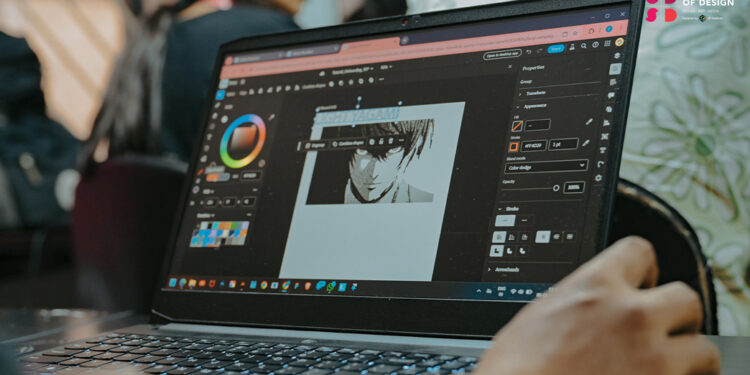
Task: Open the profile avatar menu
Action: 619,42
